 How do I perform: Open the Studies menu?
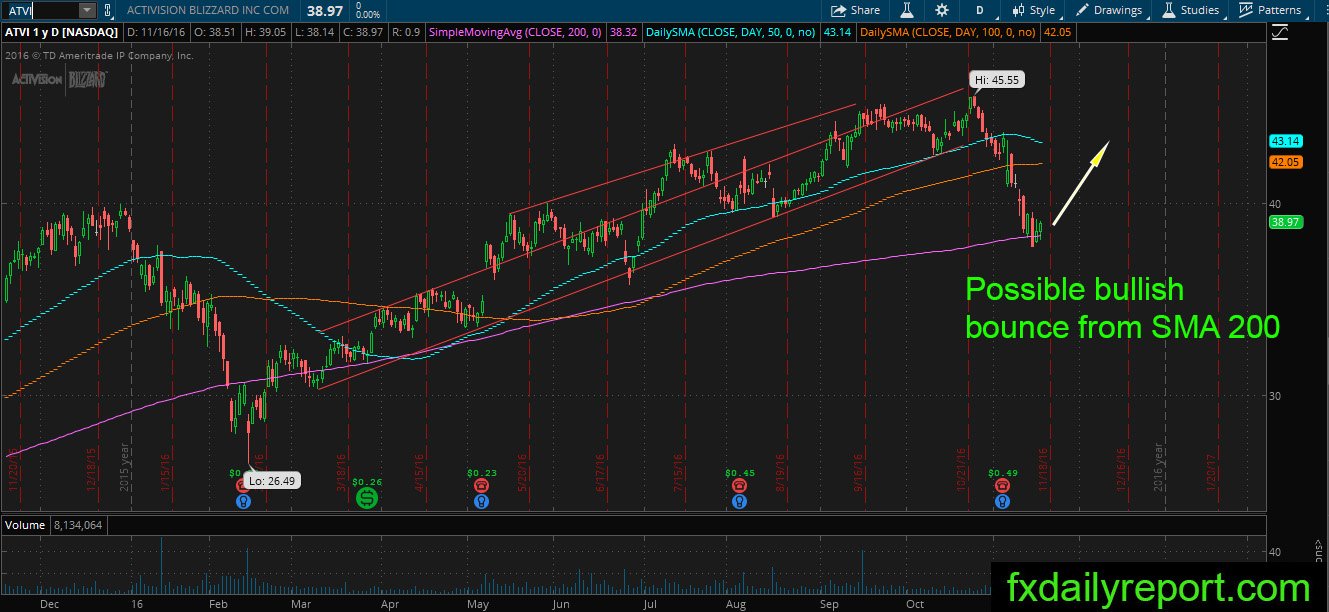coord(1191,10)
